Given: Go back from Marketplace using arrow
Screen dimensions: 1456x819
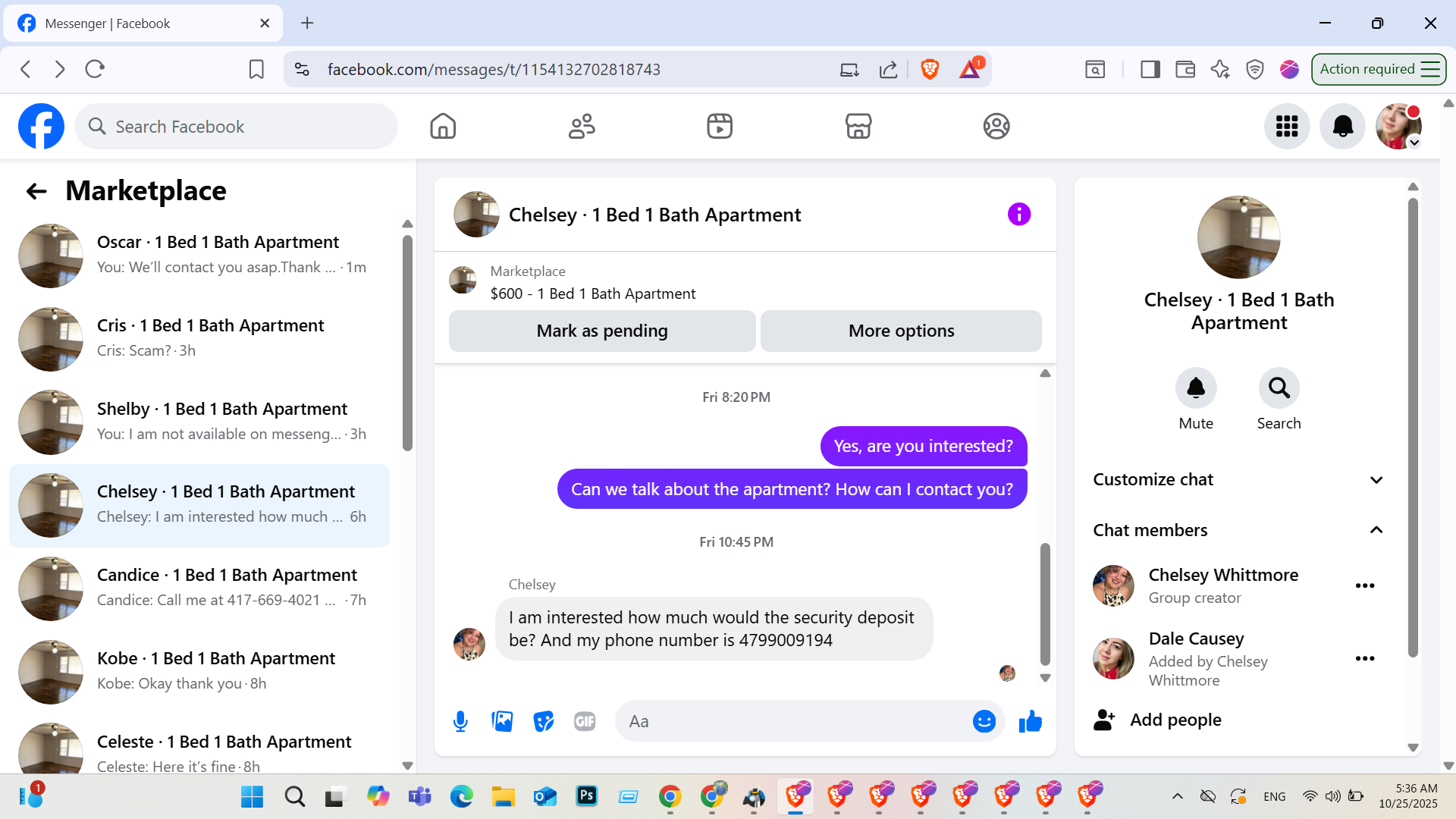Looking at the screenshot, I should pos(36,191).
